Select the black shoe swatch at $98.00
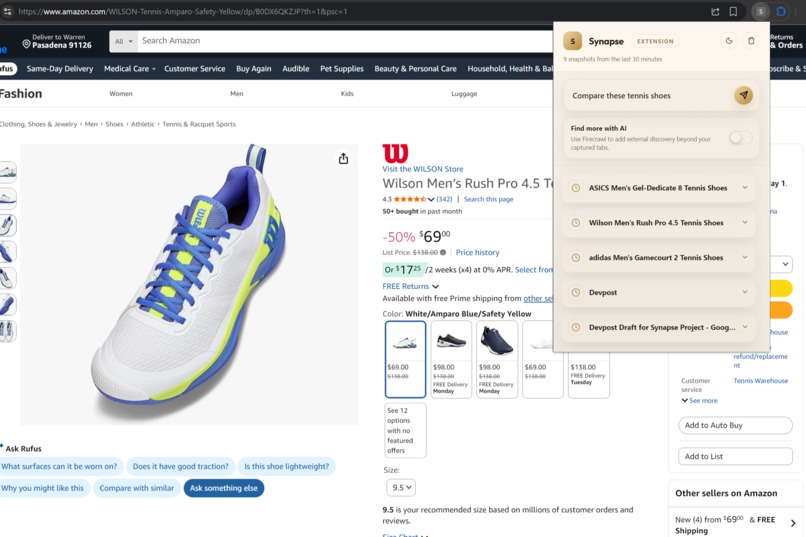Image resolution: width=806 pixels, height=537 pixels. click(x=451, y=359)
